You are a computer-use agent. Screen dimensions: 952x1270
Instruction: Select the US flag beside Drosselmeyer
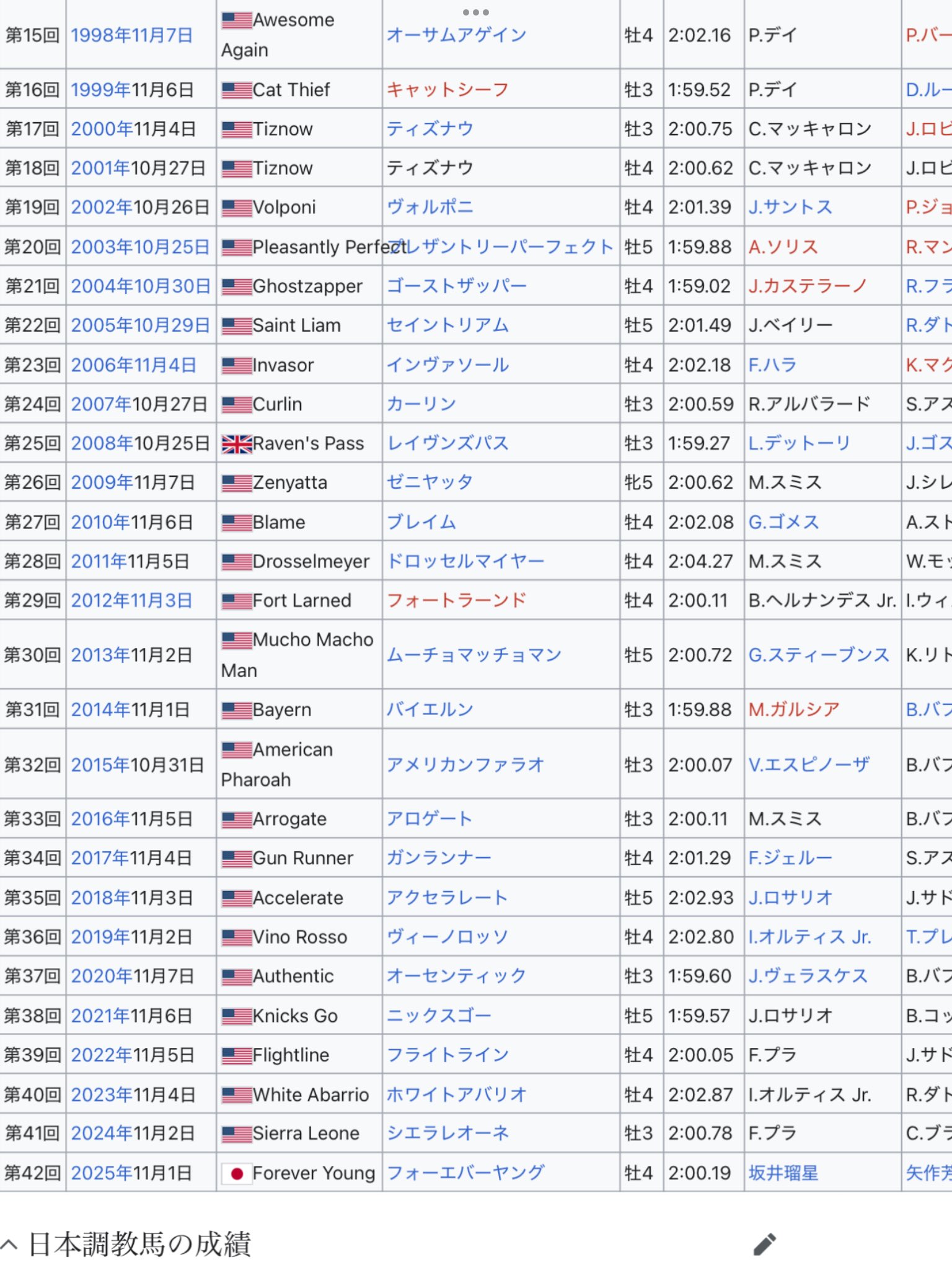tap(237, 562)
